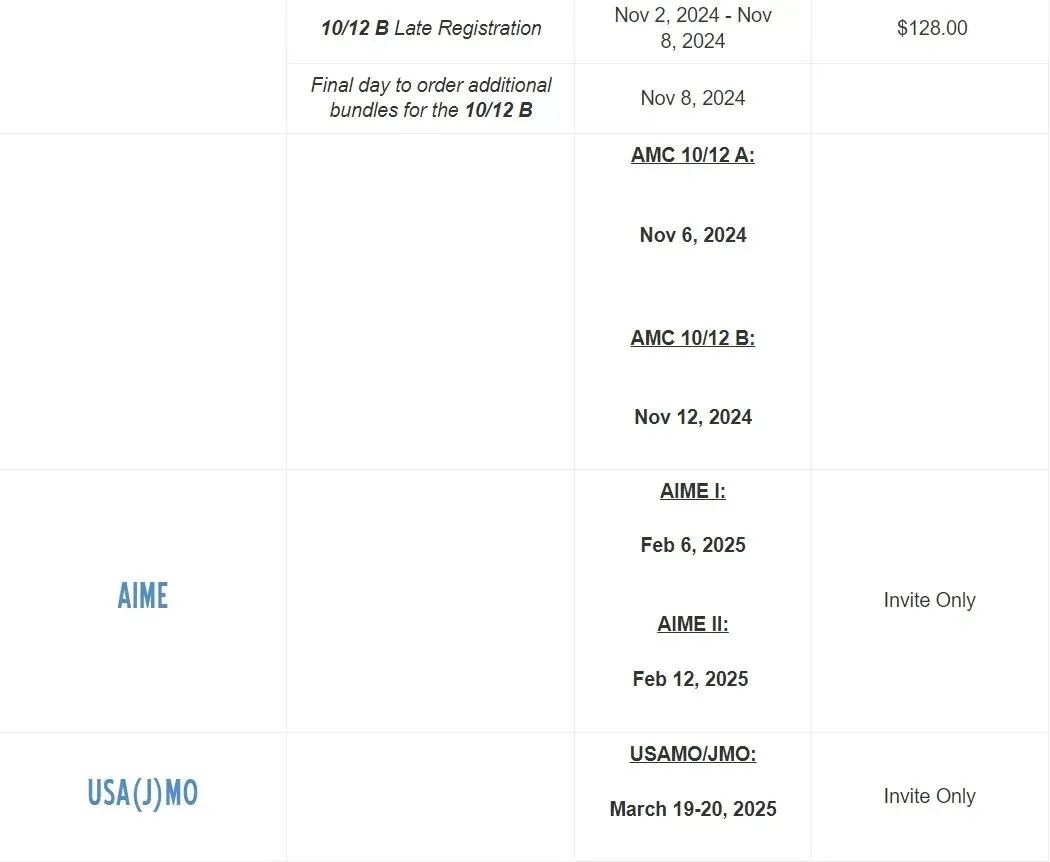Click the Feb 6, 2025 date
1050x862 pixels.
[692, 545]
